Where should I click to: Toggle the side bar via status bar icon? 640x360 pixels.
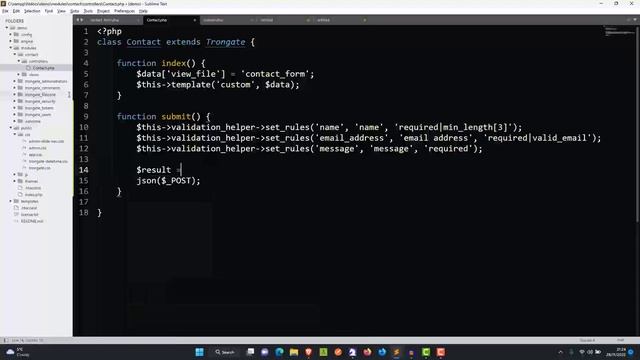coord(5,340)
